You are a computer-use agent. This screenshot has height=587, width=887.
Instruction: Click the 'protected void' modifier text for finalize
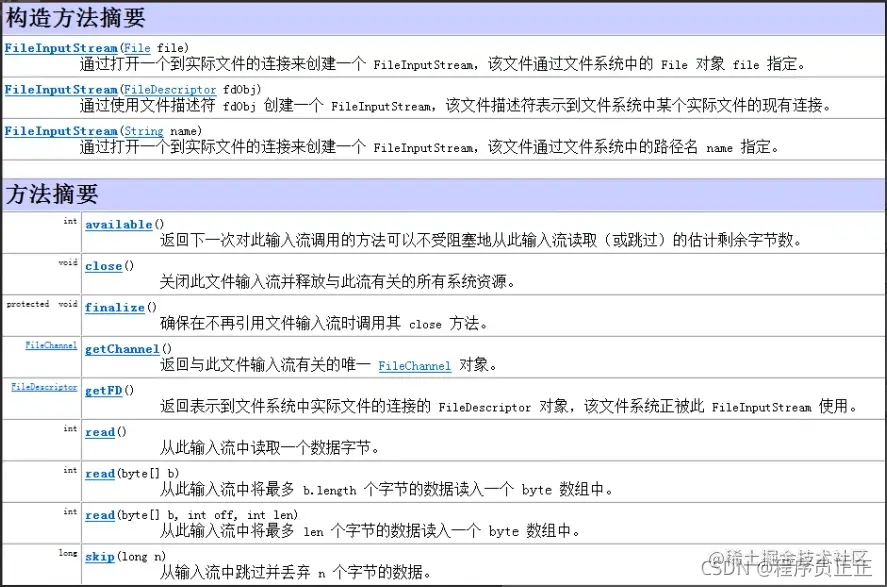pyautogui.click(x=42, y=304)
